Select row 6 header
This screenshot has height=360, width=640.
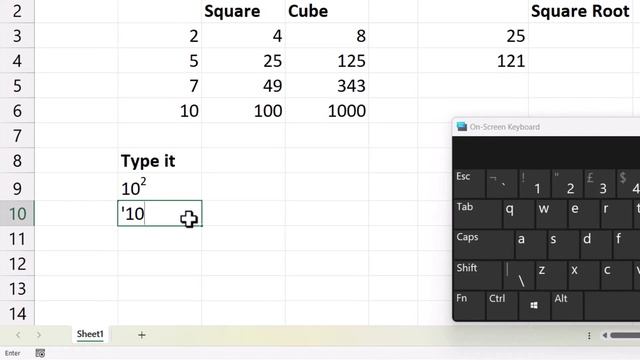17,111
